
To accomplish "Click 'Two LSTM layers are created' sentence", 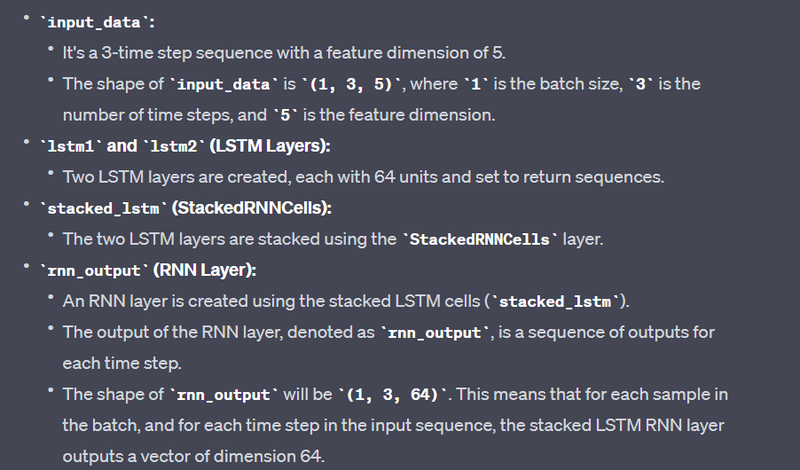I will [363, 177].
